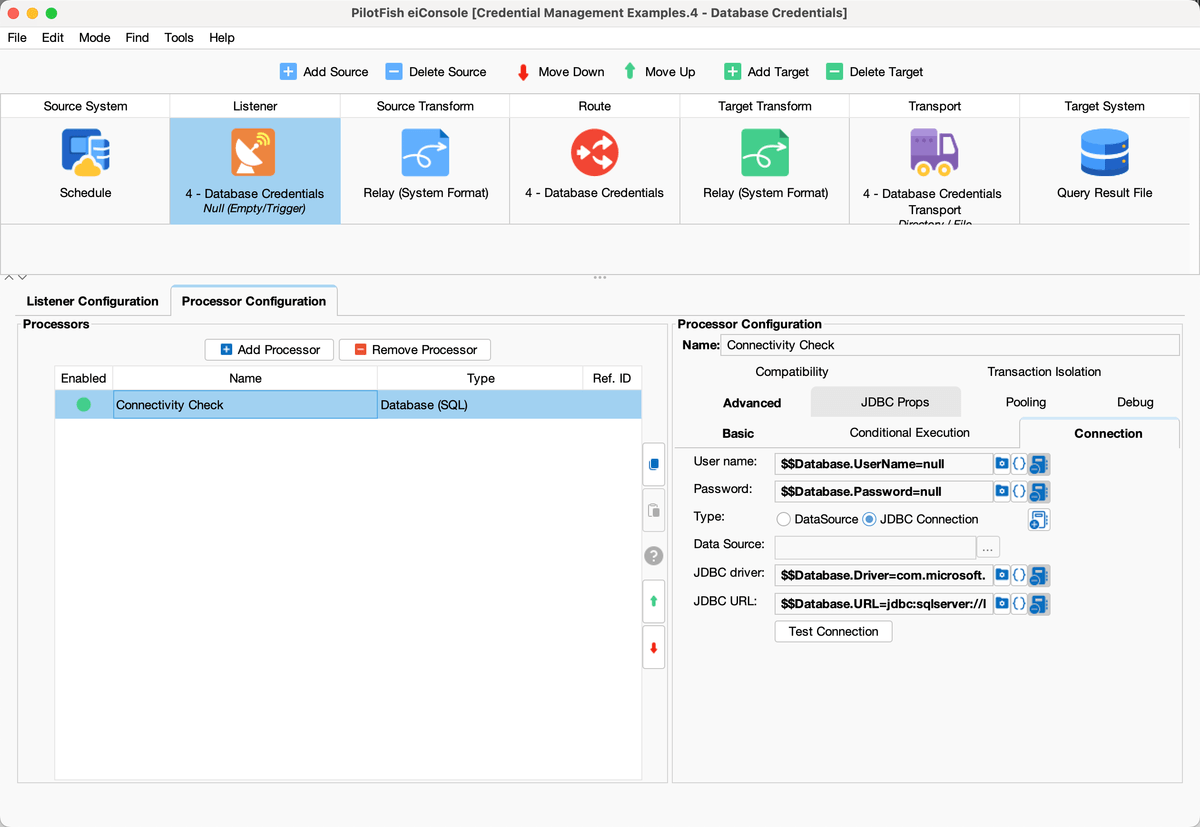
Task: Click the paste processor clipboard icon
Action: pyautogui.click(x=653, y=510)
